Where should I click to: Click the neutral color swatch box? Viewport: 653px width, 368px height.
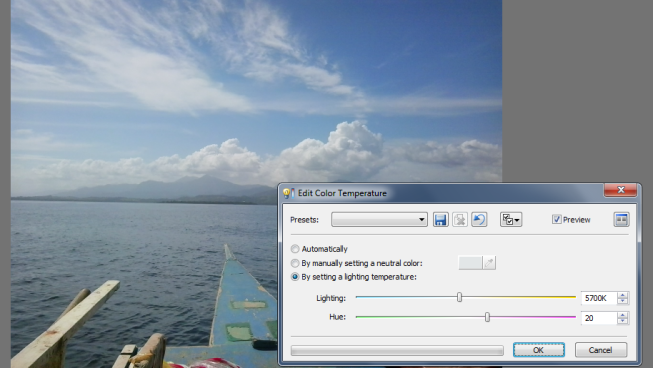tap(470, 263)
